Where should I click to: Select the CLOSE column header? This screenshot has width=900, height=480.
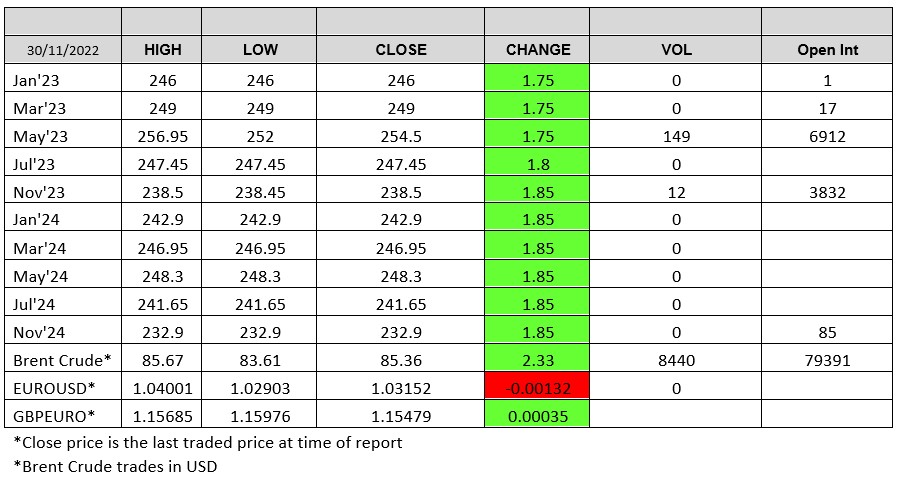[400, 49]
